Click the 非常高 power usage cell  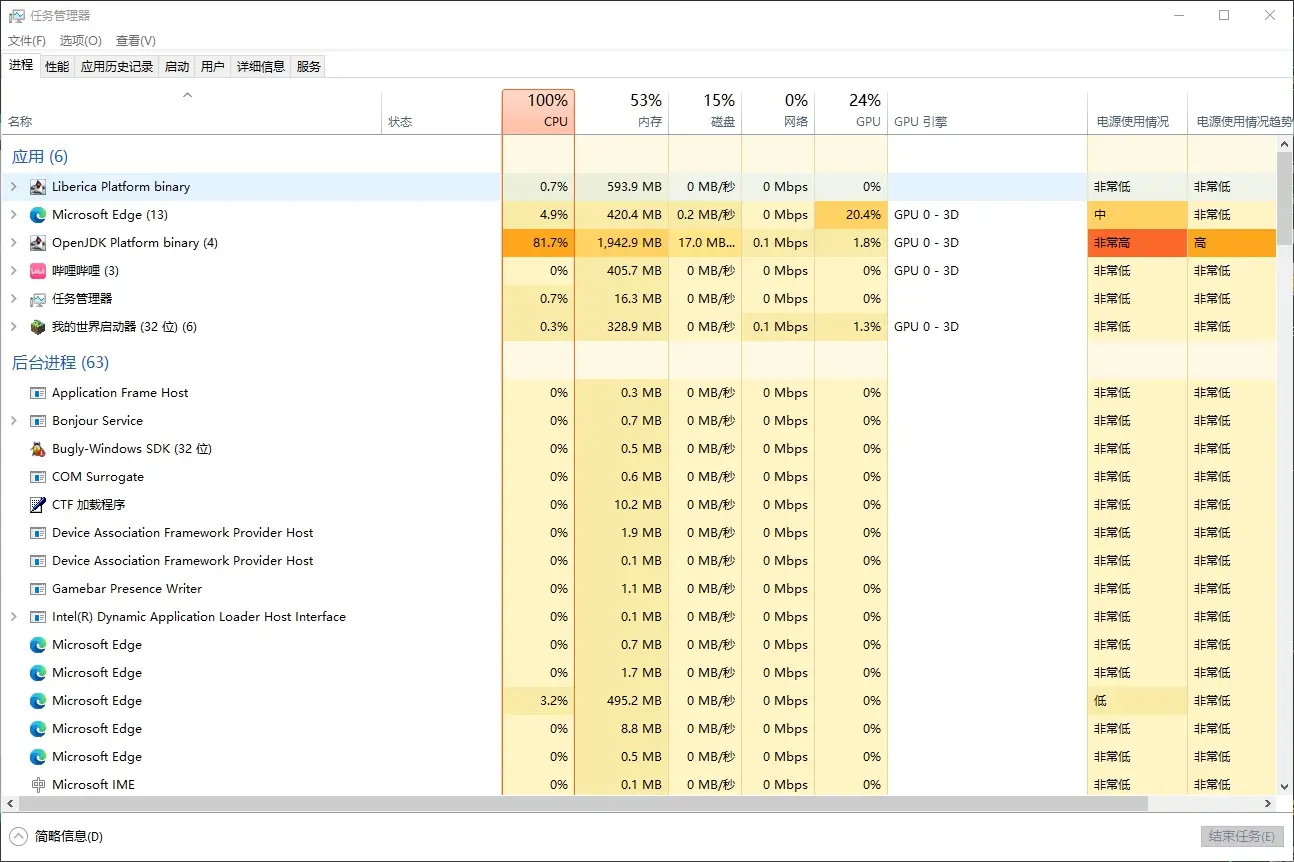tap(1137, 243)
